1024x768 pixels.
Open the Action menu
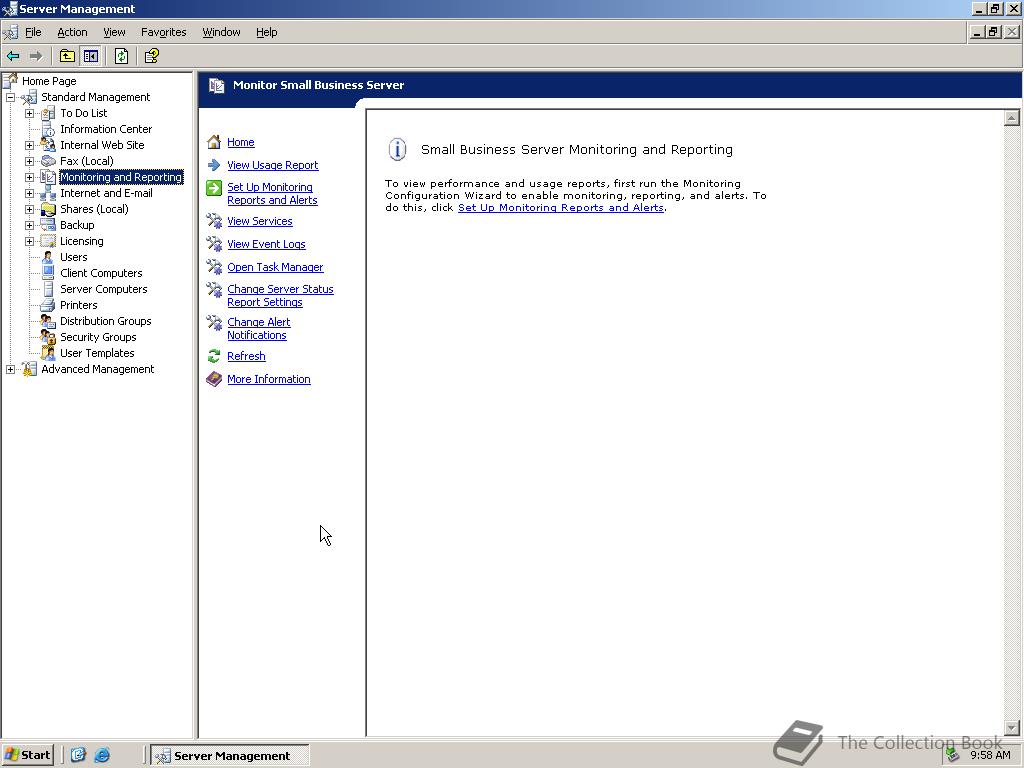pyautogui.click(x=72, y=32)
